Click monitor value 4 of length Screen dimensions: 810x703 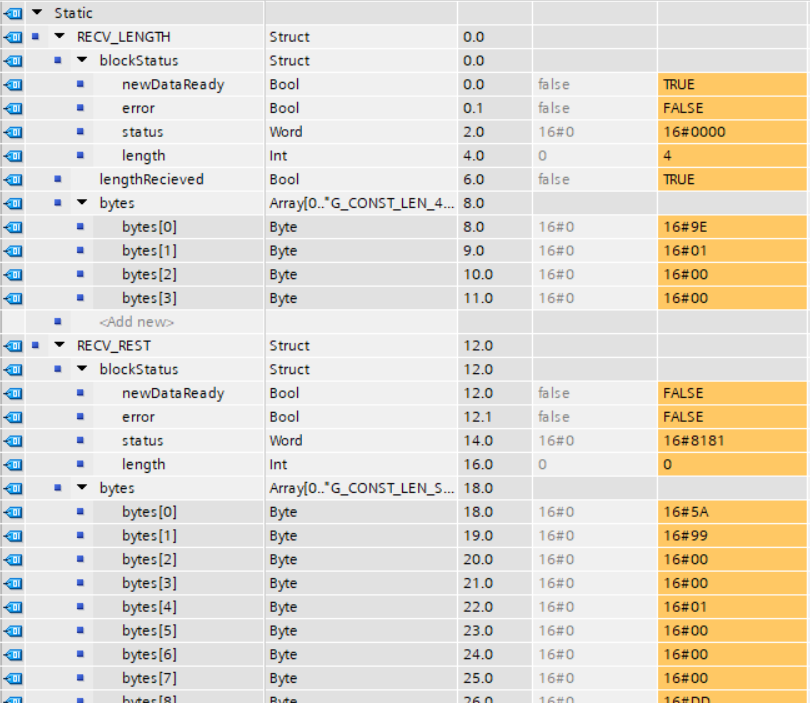(732, 155)
